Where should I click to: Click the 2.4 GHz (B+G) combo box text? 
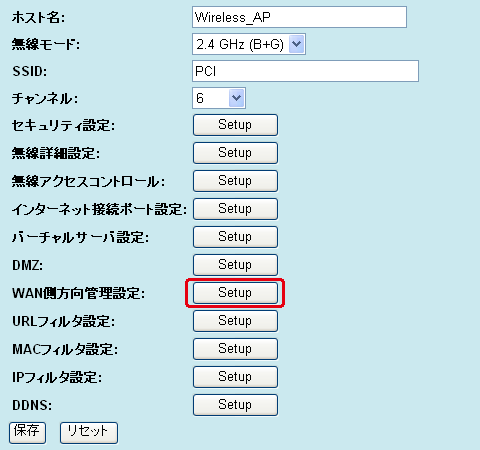(x=240, y=44)
